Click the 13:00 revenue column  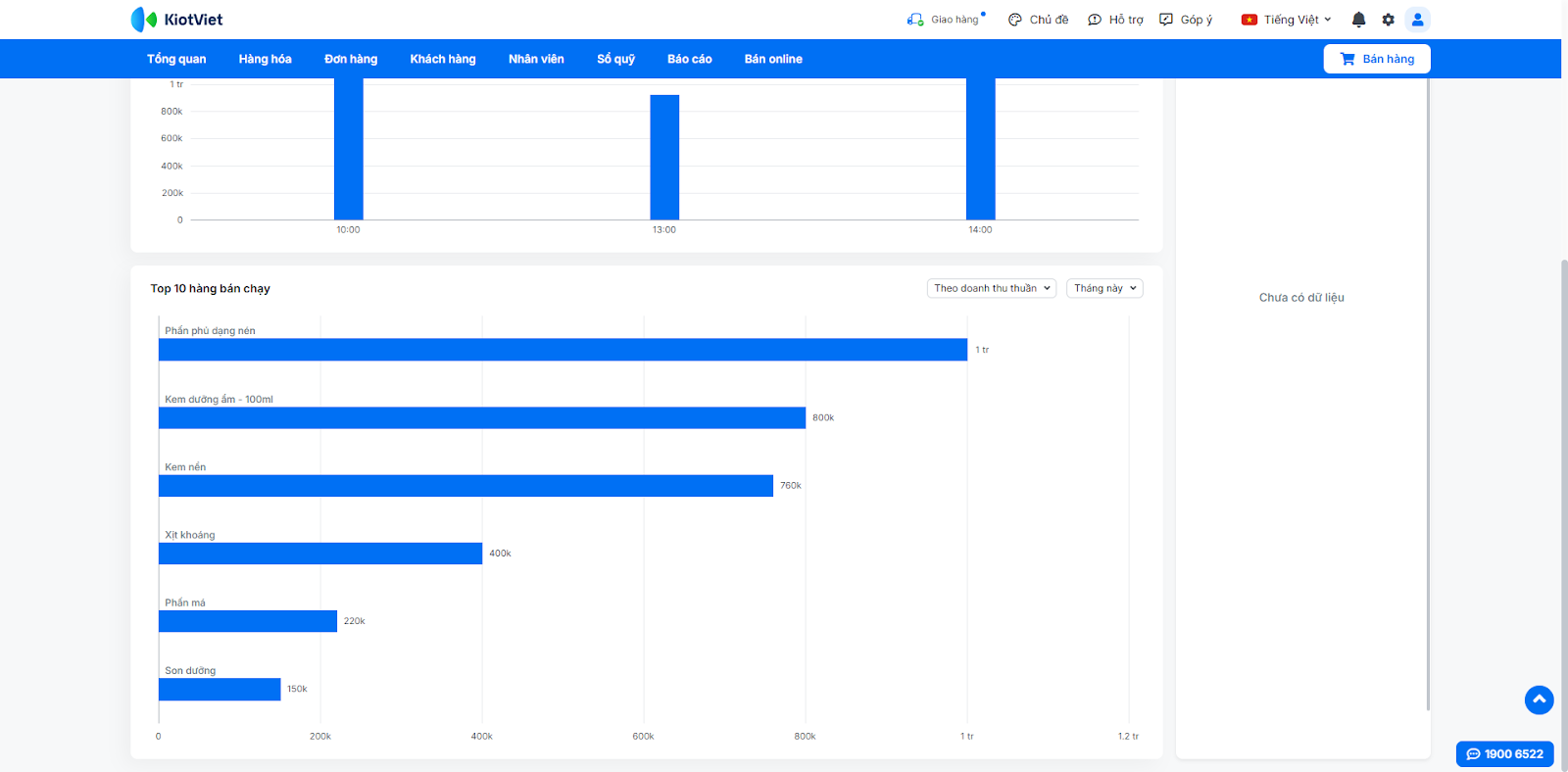pos(664,158)
